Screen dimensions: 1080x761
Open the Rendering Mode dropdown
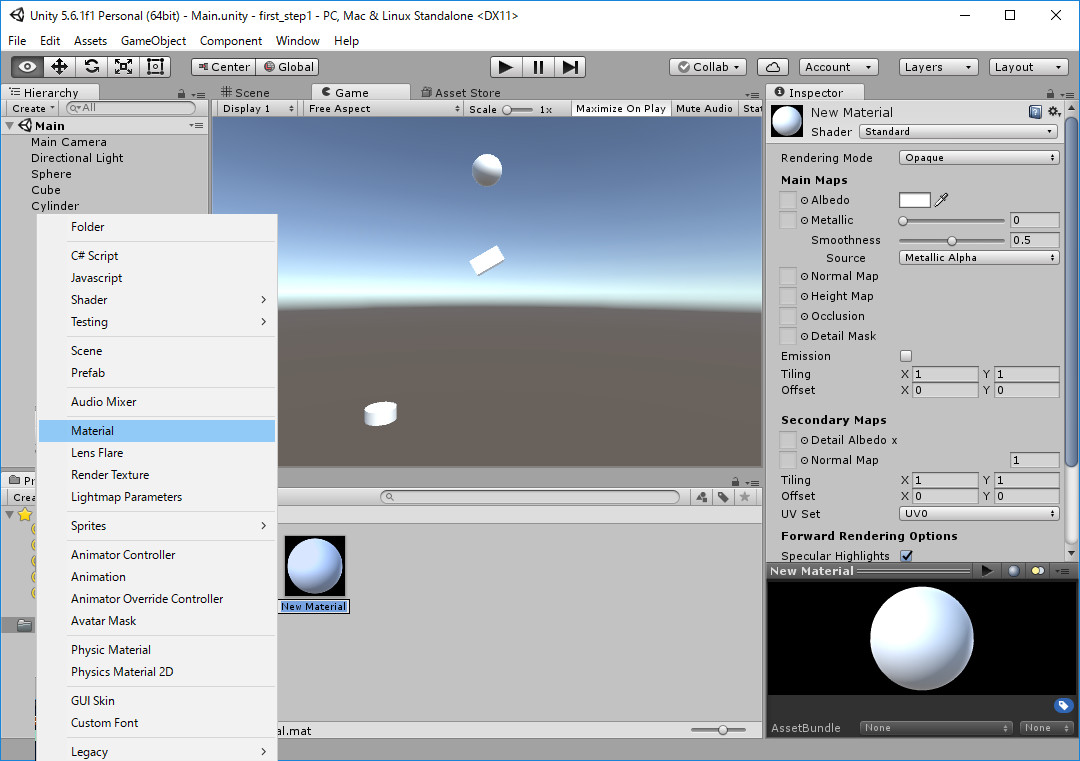(x=979, y=158)
